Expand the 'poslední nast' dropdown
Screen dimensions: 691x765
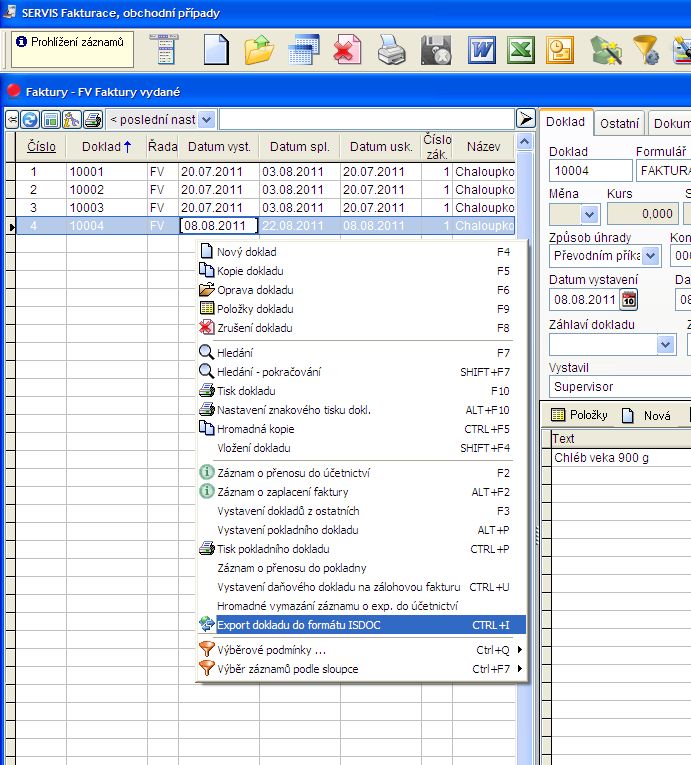coord(206,120)
